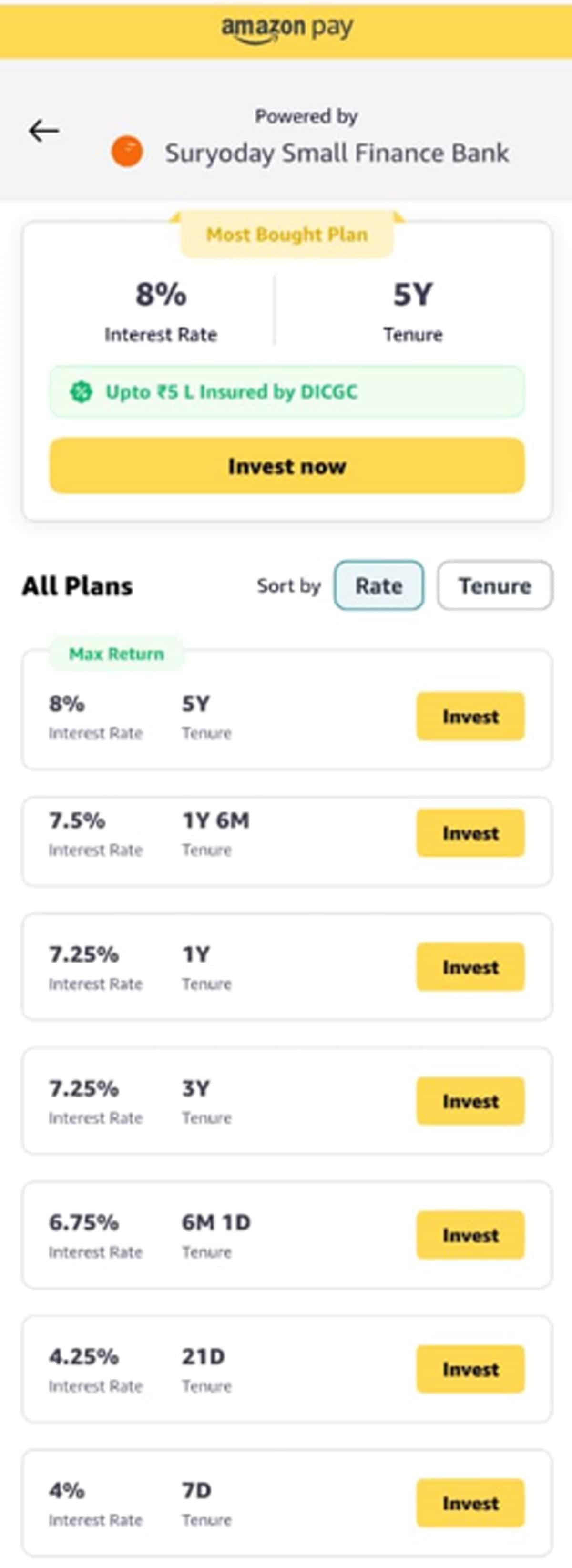Screen dimensions: 572x1568
Task: Click the amazon pay logo
Action: point(286,29)
